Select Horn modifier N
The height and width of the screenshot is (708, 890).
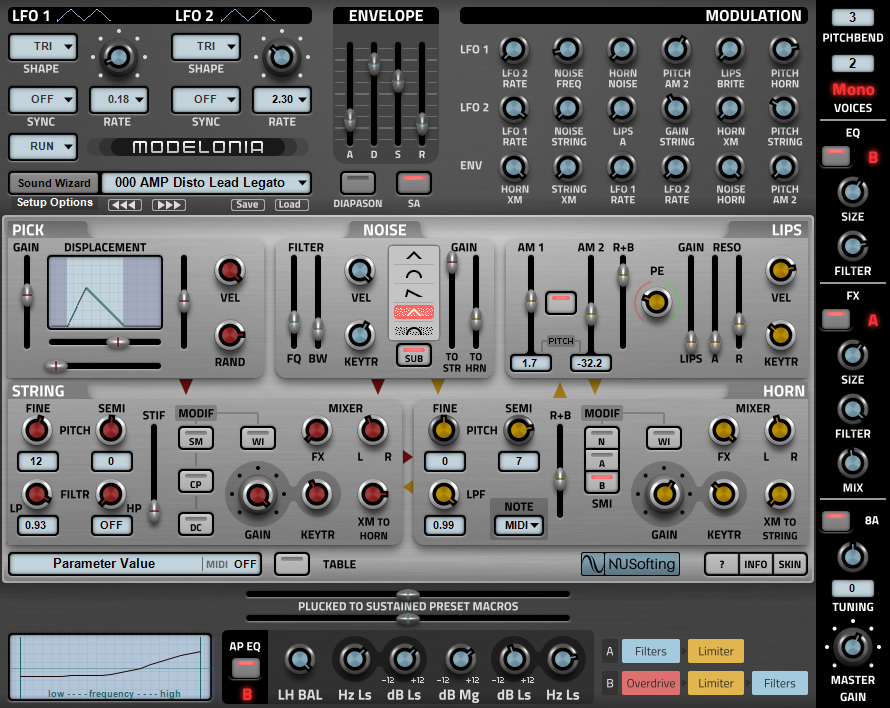click(602, 438)
